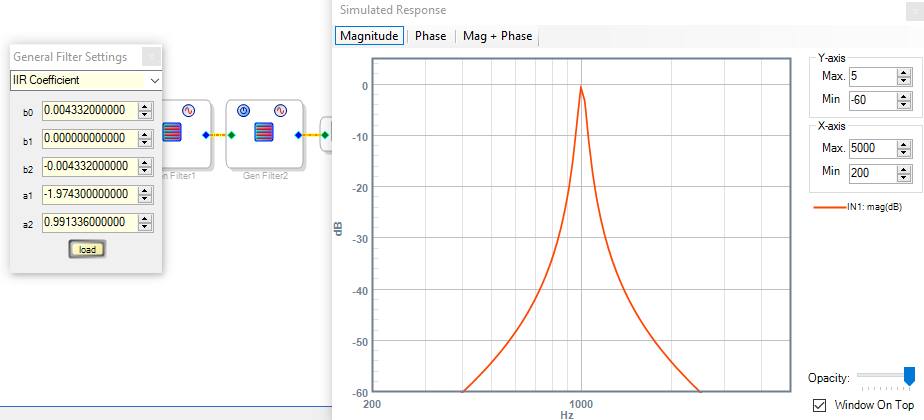Screen dimensions: 924x420
Task: Click the b0 coefficient input field
Action: click(x=90, y=110)
